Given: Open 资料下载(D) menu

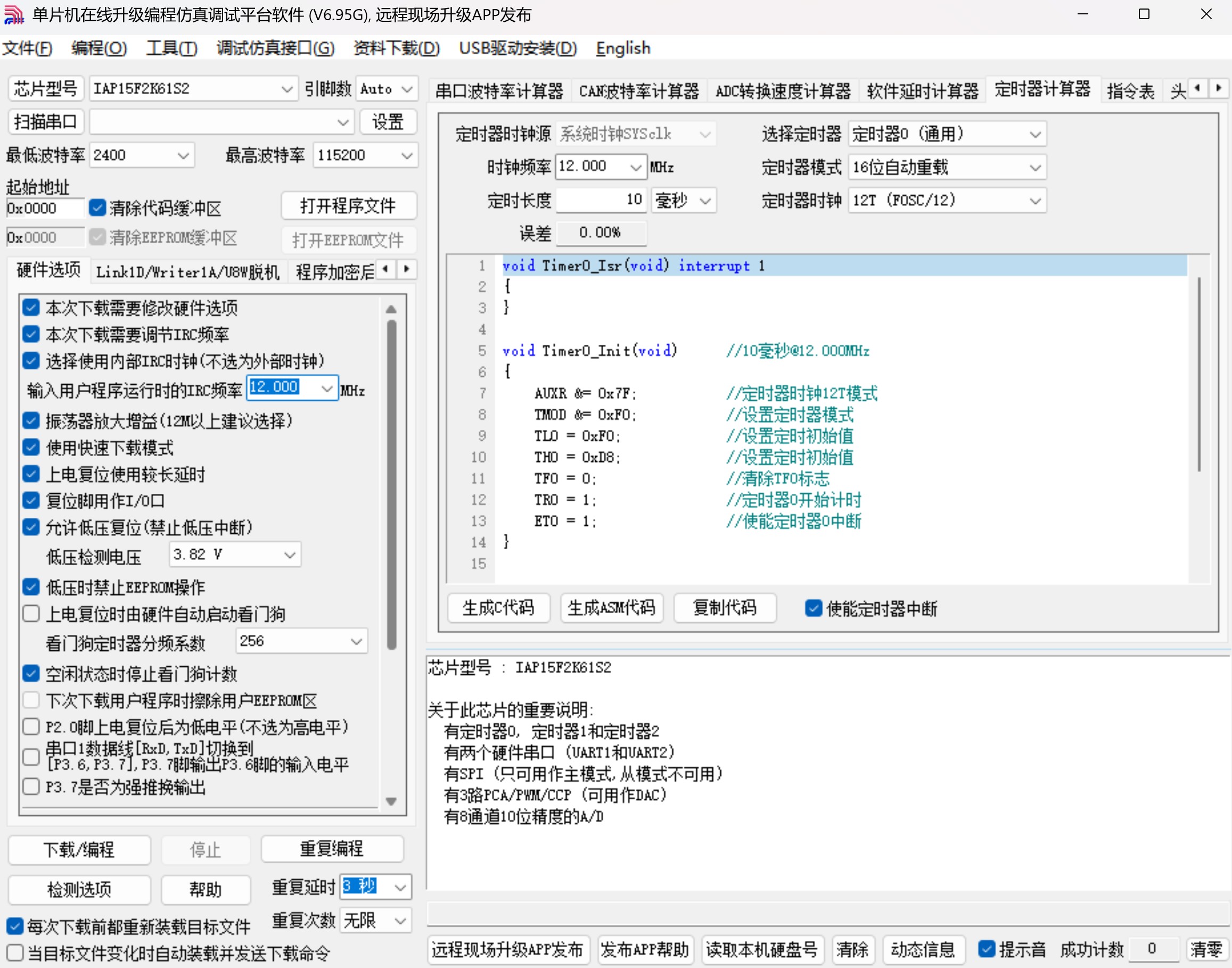Looking at the screenshot, I should coord(396,48).
